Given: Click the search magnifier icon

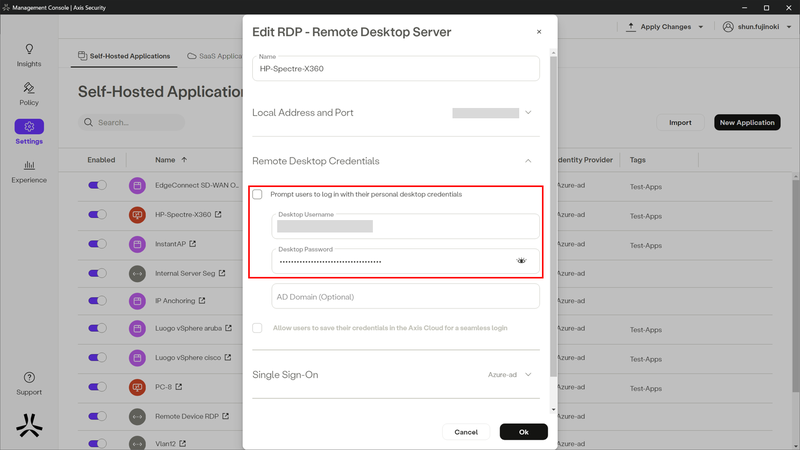Looking at the screenshot, I should (88, 122).
